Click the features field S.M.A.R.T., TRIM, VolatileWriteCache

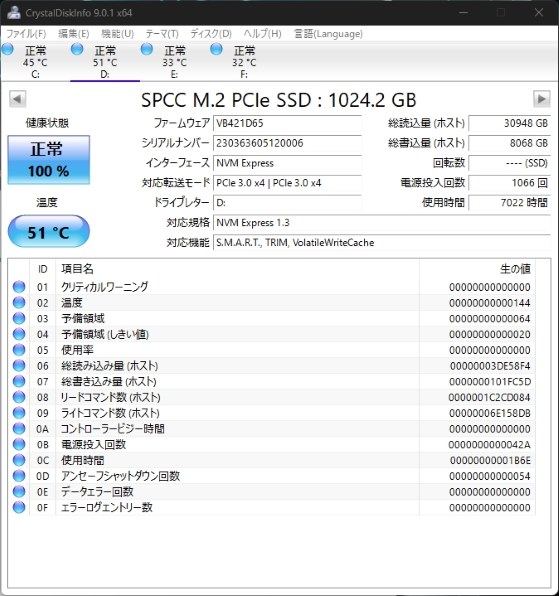(382, 243)
